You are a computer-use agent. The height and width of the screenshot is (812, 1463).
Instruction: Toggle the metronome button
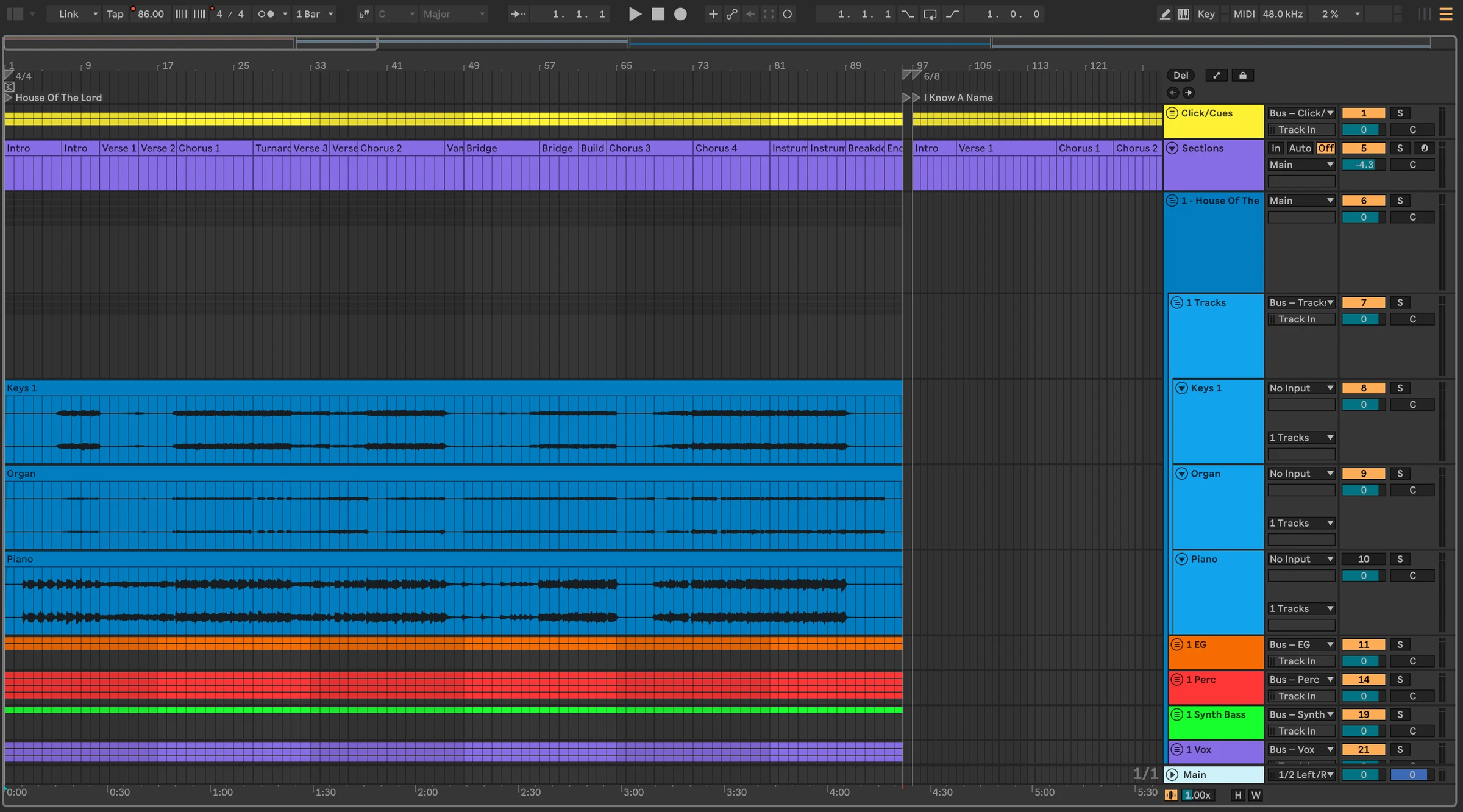pos(266,14)
